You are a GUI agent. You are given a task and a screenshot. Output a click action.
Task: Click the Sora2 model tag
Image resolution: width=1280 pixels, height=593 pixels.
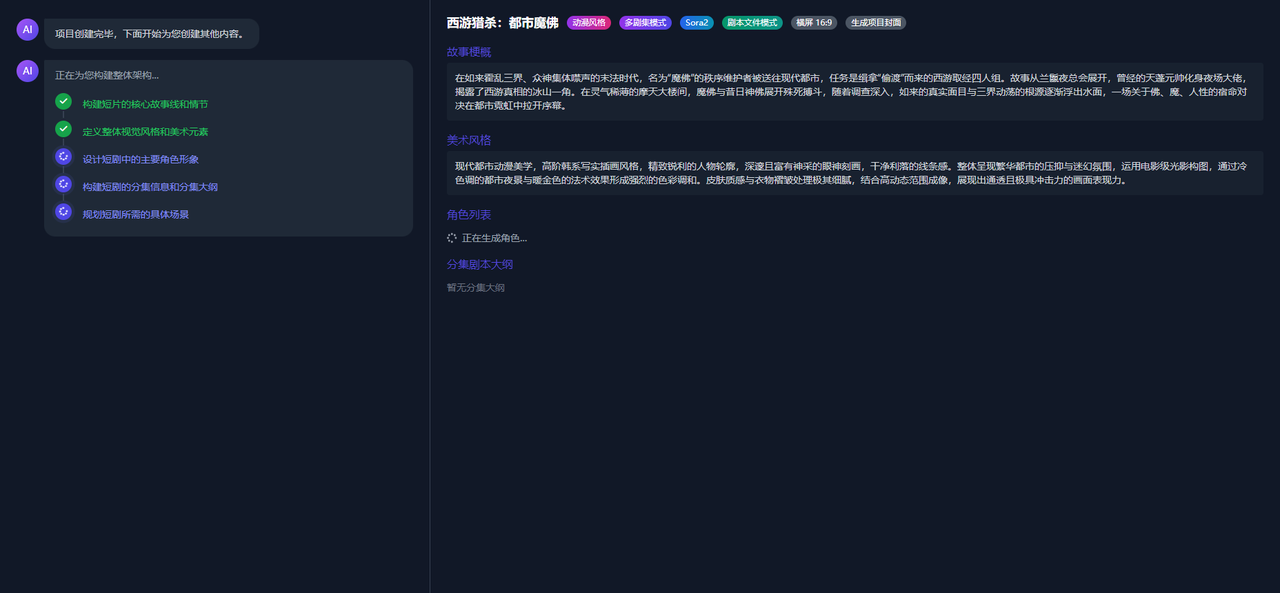697,22
